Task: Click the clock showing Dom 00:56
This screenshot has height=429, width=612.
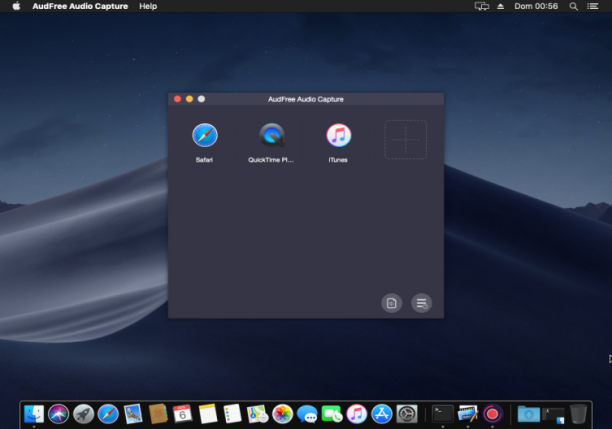Action: click(x=536, y=6)
